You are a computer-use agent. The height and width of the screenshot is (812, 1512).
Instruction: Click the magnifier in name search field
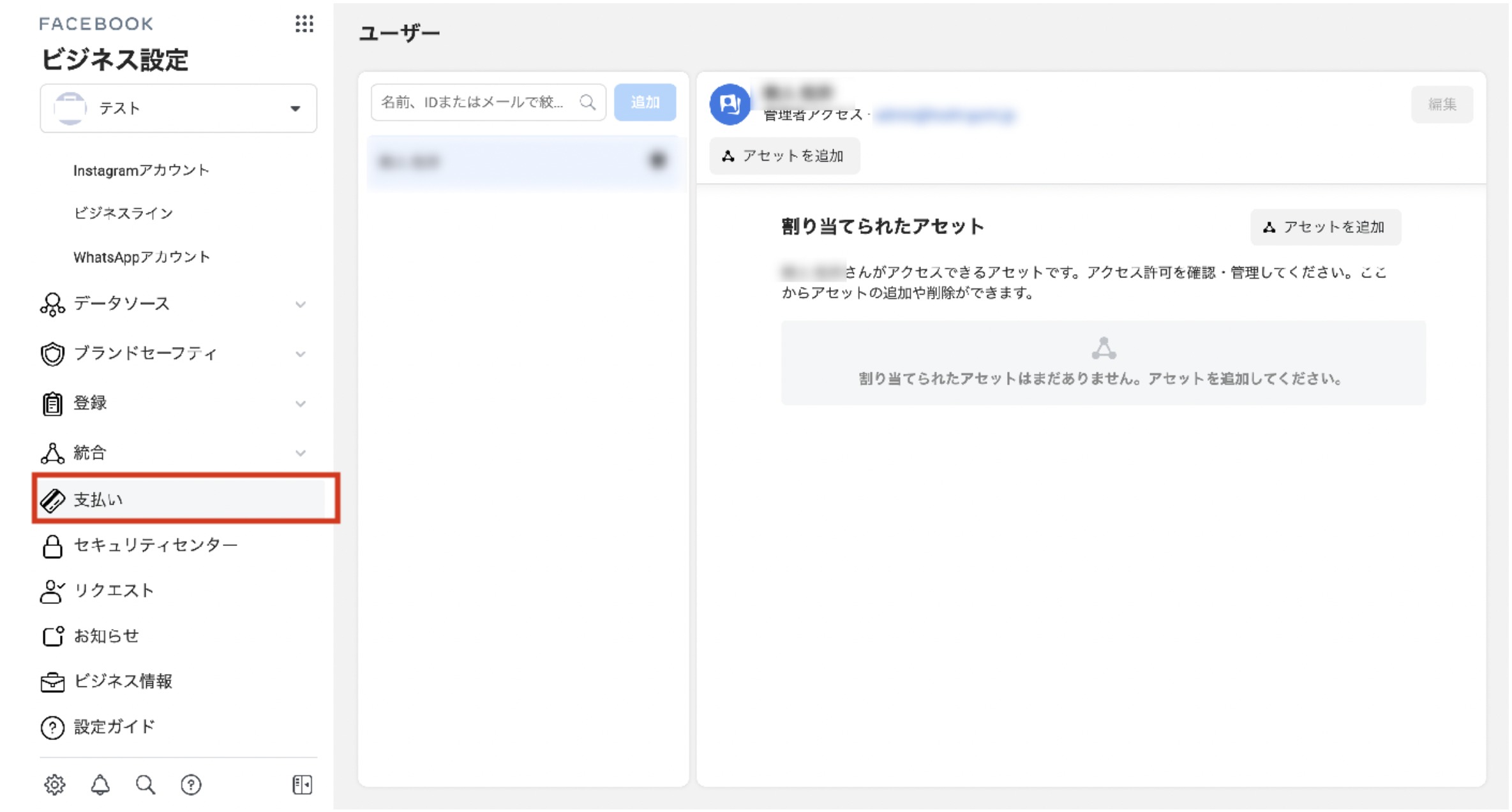(587, 102)
